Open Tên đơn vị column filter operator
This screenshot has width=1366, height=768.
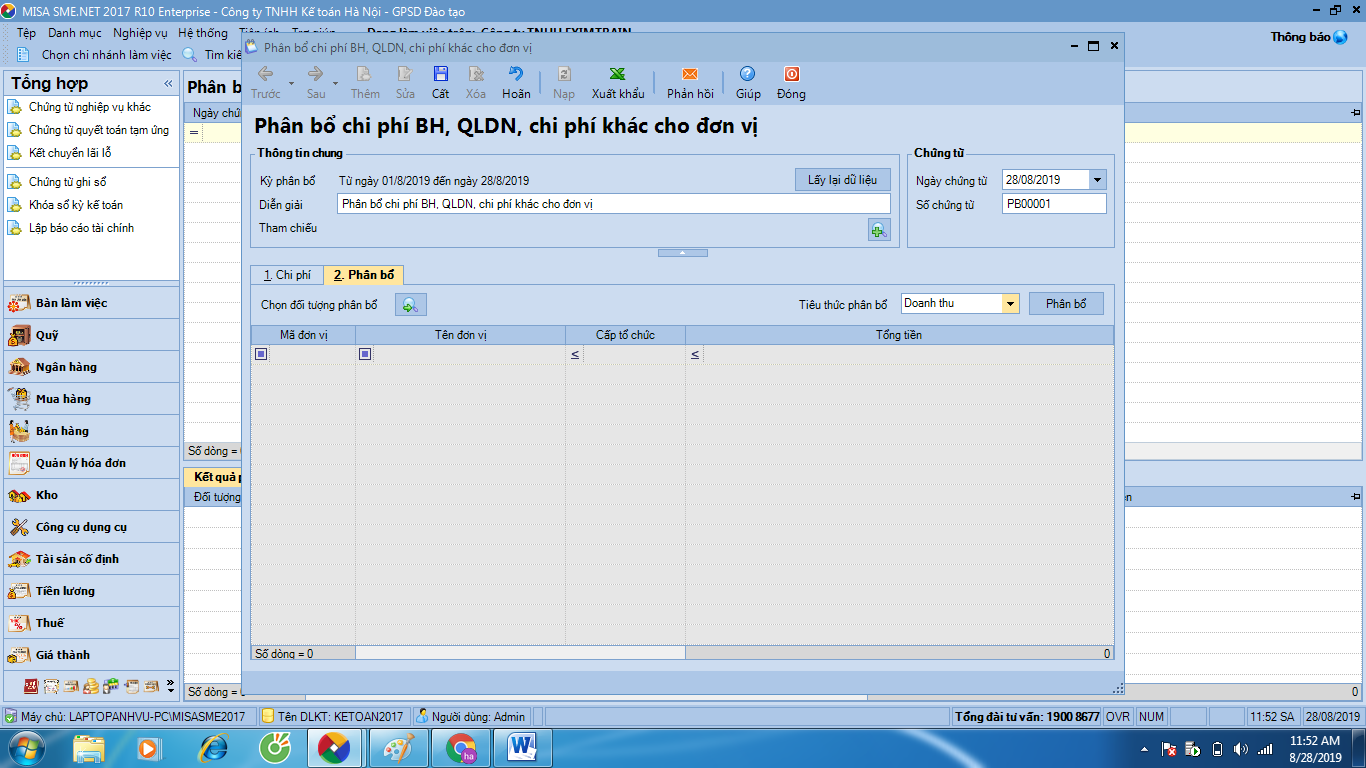pyautogui.click(x=365, y=354)
